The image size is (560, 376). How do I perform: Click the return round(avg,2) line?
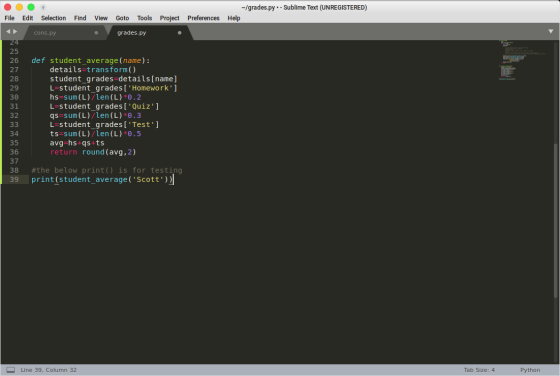tap(93, 152)
